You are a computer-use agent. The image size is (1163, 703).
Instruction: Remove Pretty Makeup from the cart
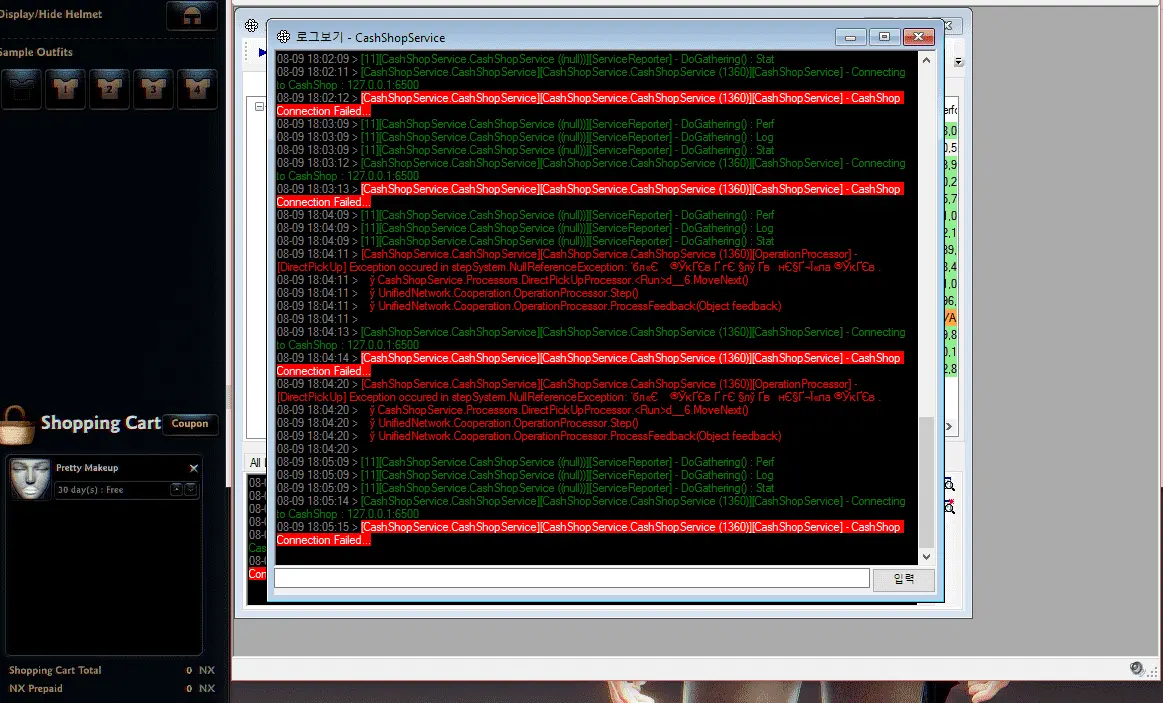click(x=194, y=468)
